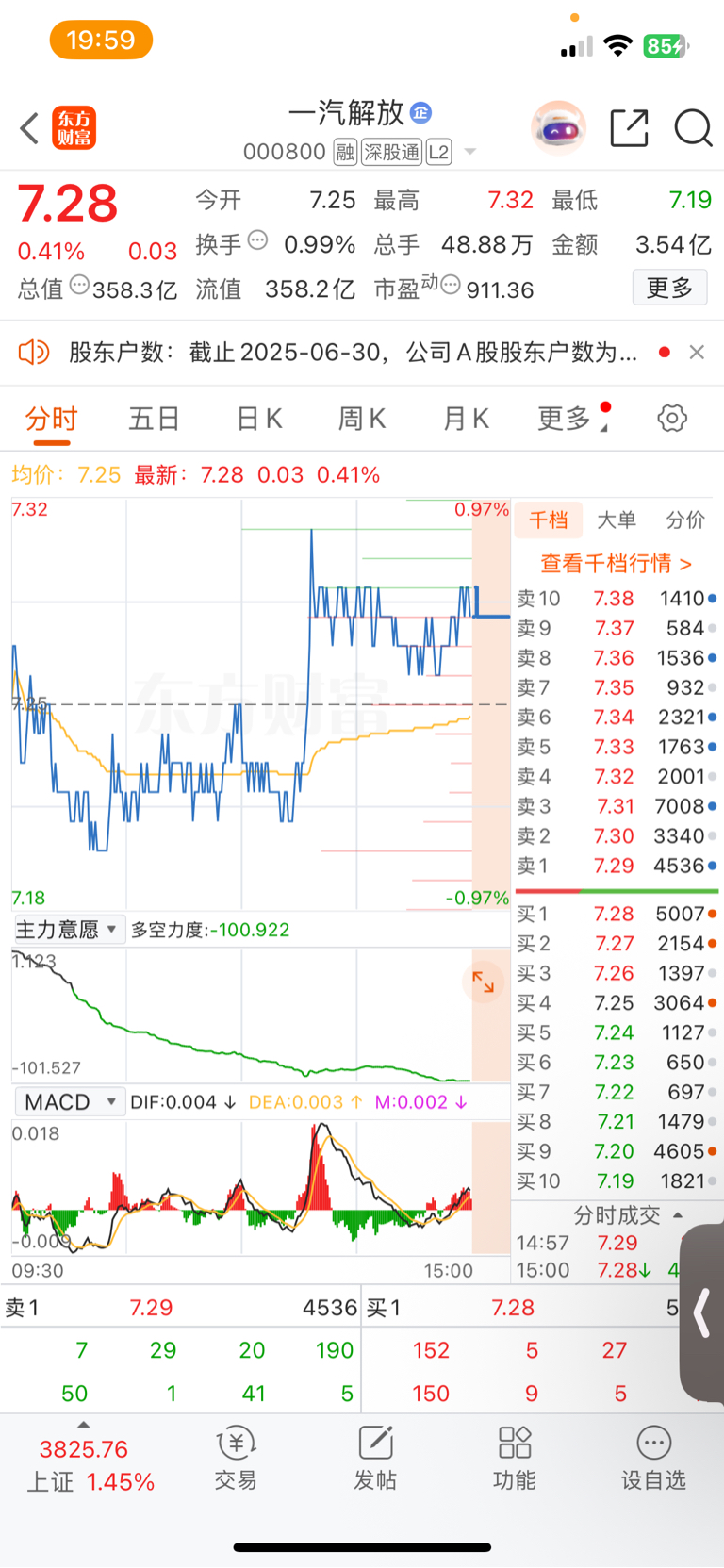Tap DEA:0.003 indicator value
Image resolution: width=724 pixels, height=1568 pixels.
[305, 1102]
